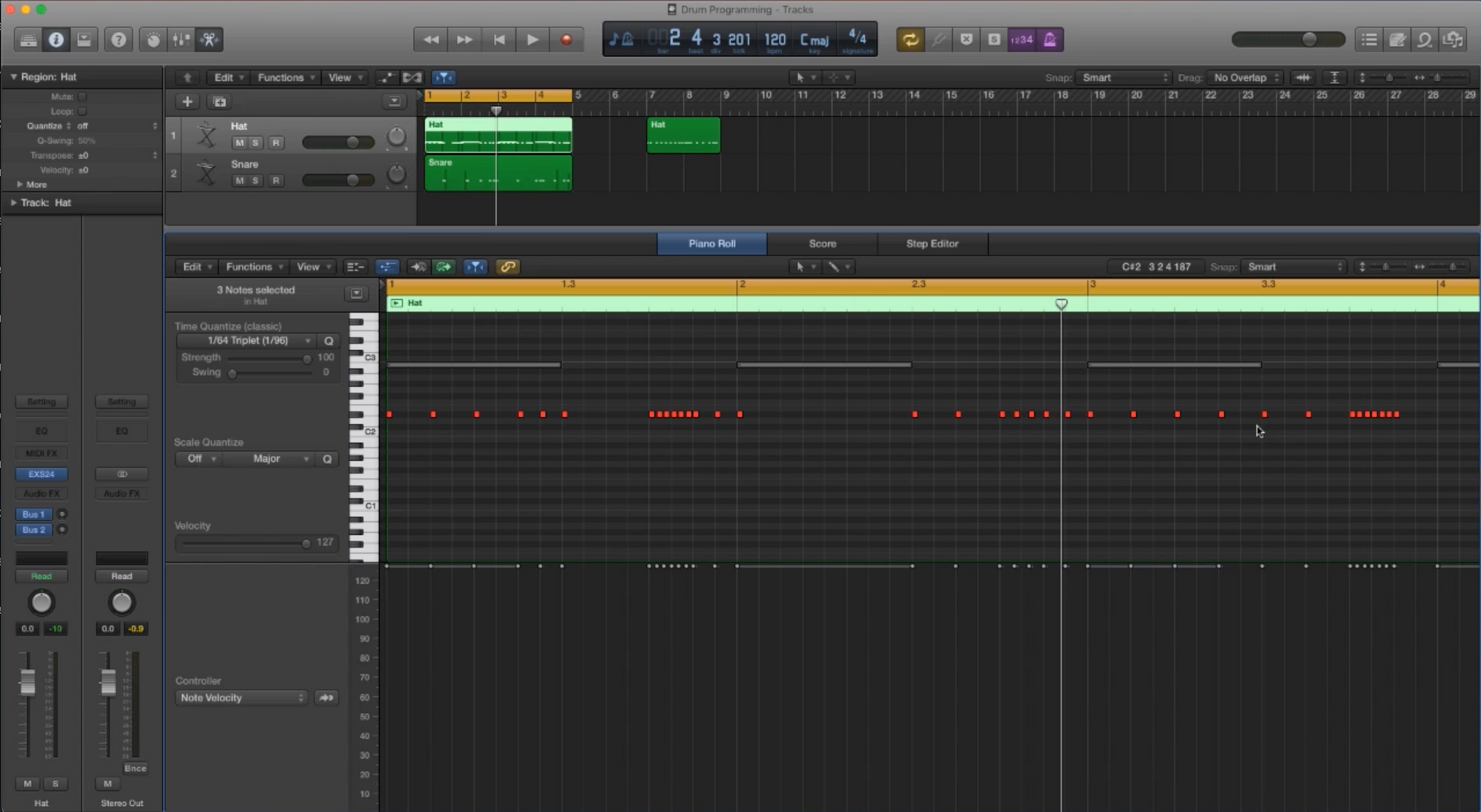Screen dimensions: 1481x812
Task: Open the Note Velocity controller dropdown
Action: point(240,698)
